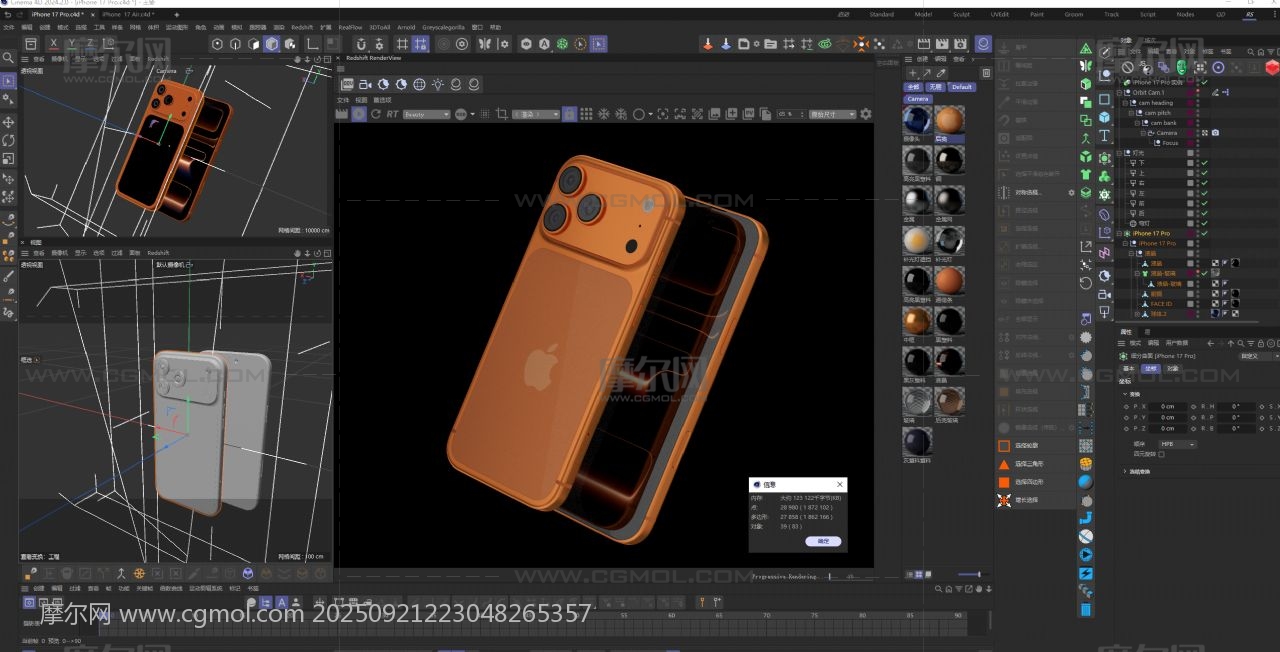Click 确定 in the 信息 dialog
The height and width of the screenshot is (652, 1280).
click(x=823, y=541)
